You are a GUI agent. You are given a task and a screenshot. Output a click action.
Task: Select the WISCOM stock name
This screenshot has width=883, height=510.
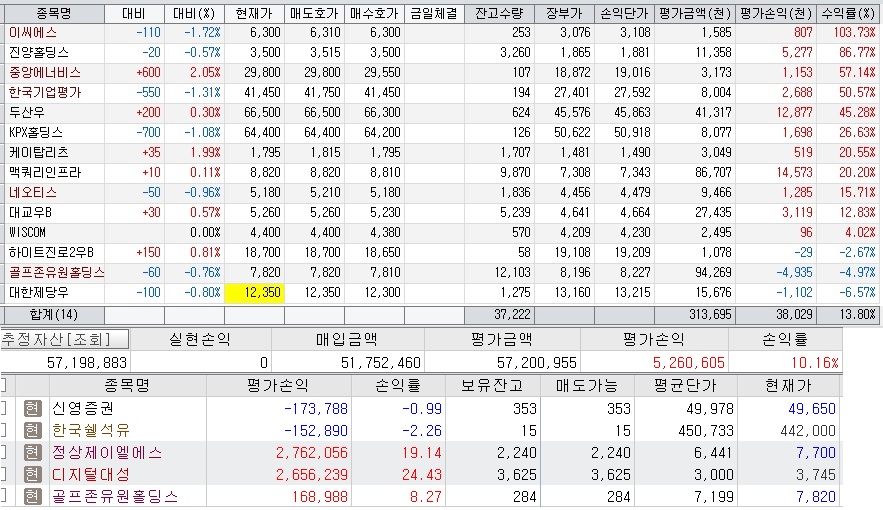(28, 232)
